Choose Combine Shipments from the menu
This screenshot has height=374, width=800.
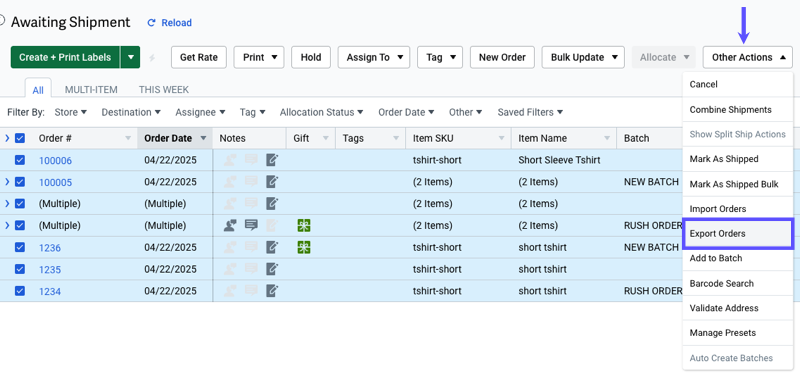pos(738,110)
